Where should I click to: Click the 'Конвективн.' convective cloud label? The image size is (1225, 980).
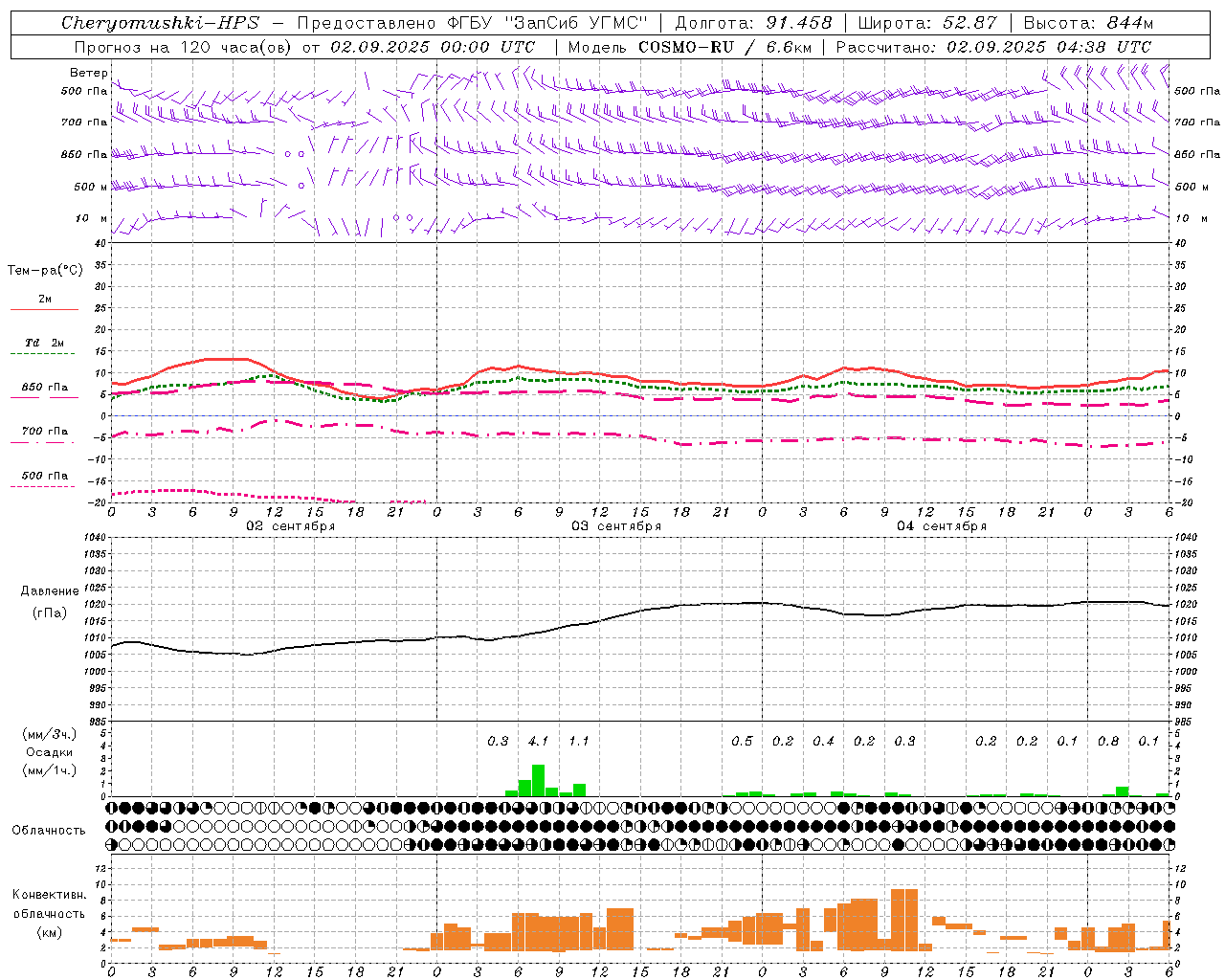tap(49, 895)
